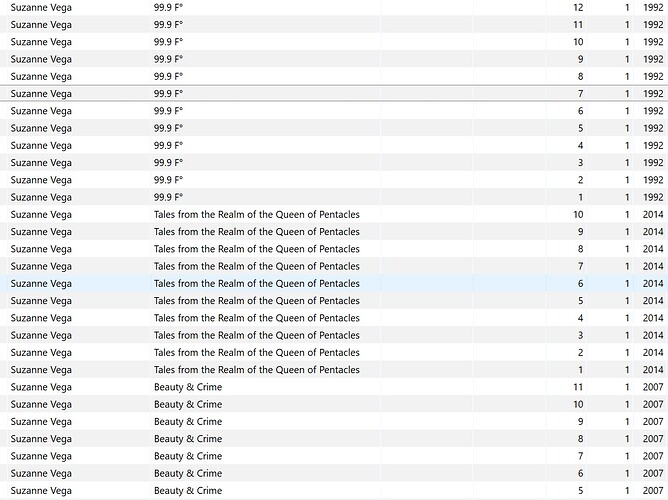Select 99.9 F° track 5 row
This screenshot has width=668, height=500.
point(334,128)
